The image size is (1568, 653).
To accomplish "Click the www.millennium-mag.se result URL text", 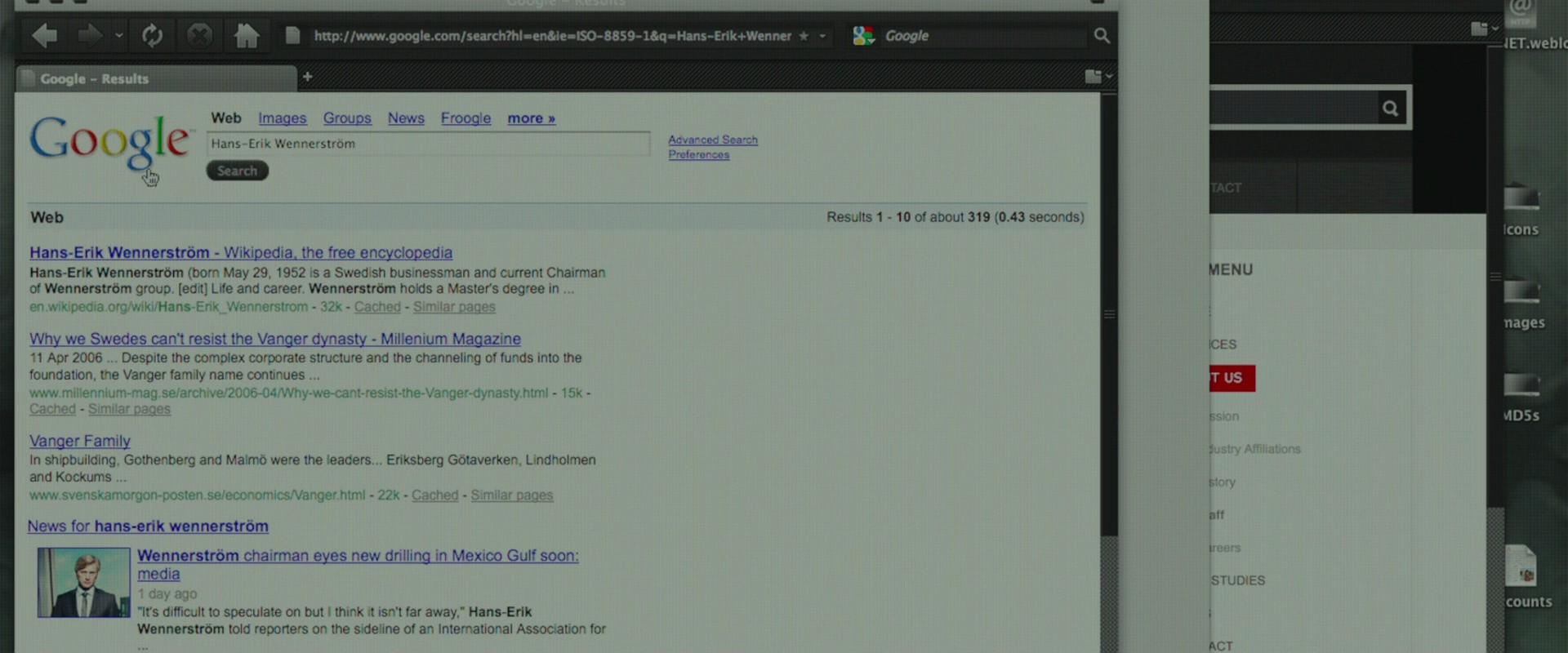I will 289,393.
